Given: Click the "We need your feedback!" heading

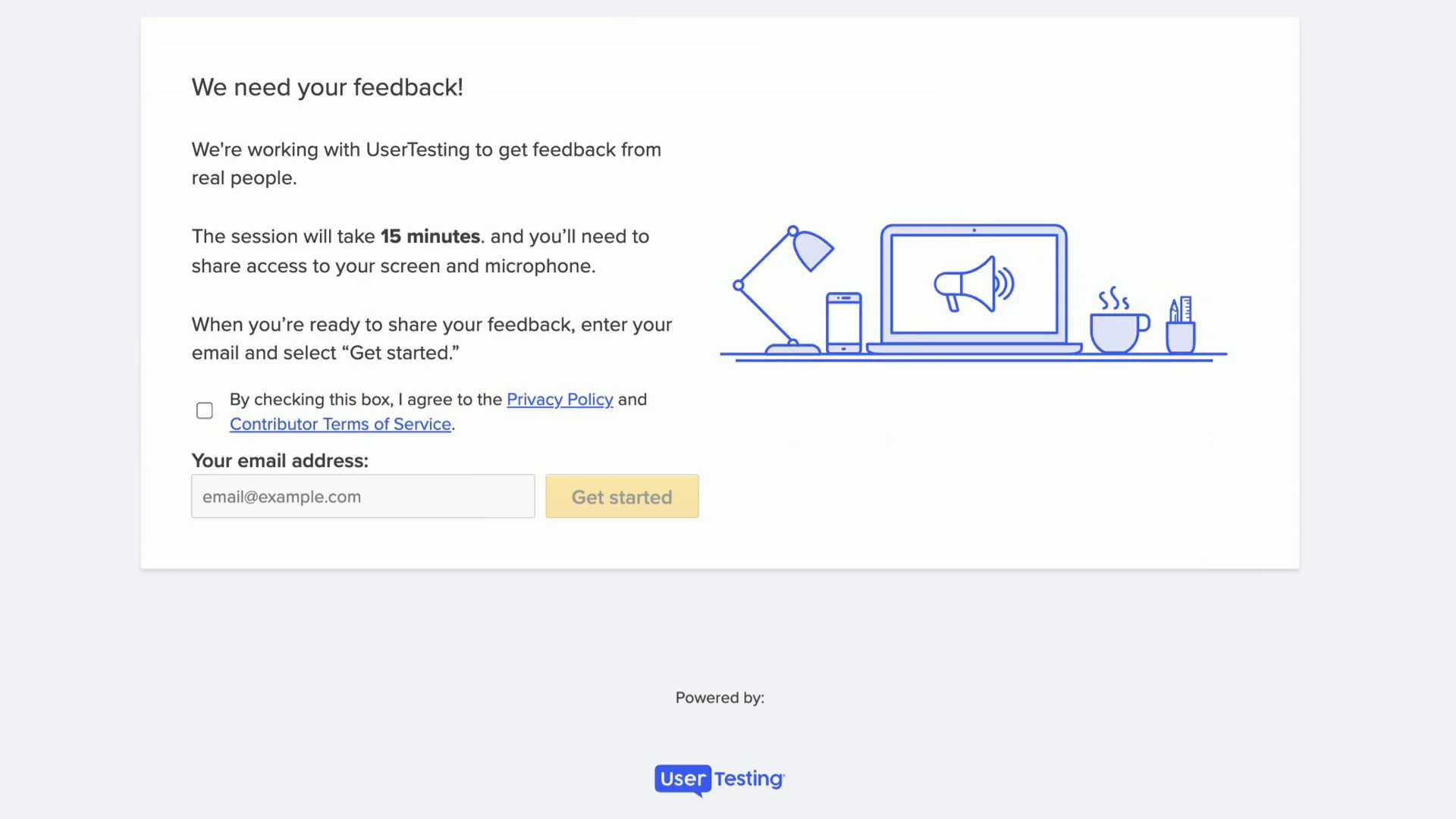Looking at the screenshot, I should [327, 87].
